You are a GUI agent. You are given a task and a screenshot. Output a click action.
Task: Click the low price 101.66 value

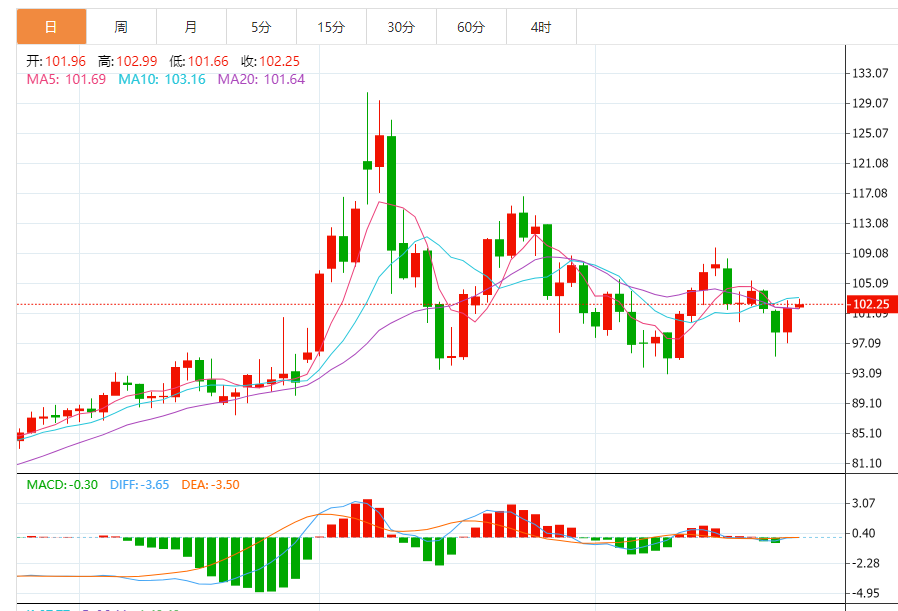(208, 61)
